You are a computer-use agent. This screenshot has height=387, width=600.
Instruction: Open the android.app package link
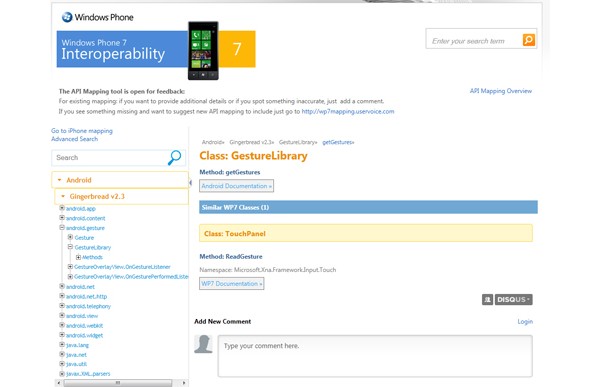80,209
